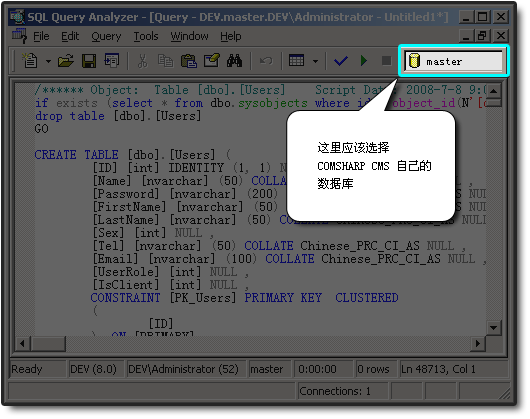Viewport: 530px width, 419px height.
Task: Expand the Execute Mode dropdown arrow
Action: point(315,61)
